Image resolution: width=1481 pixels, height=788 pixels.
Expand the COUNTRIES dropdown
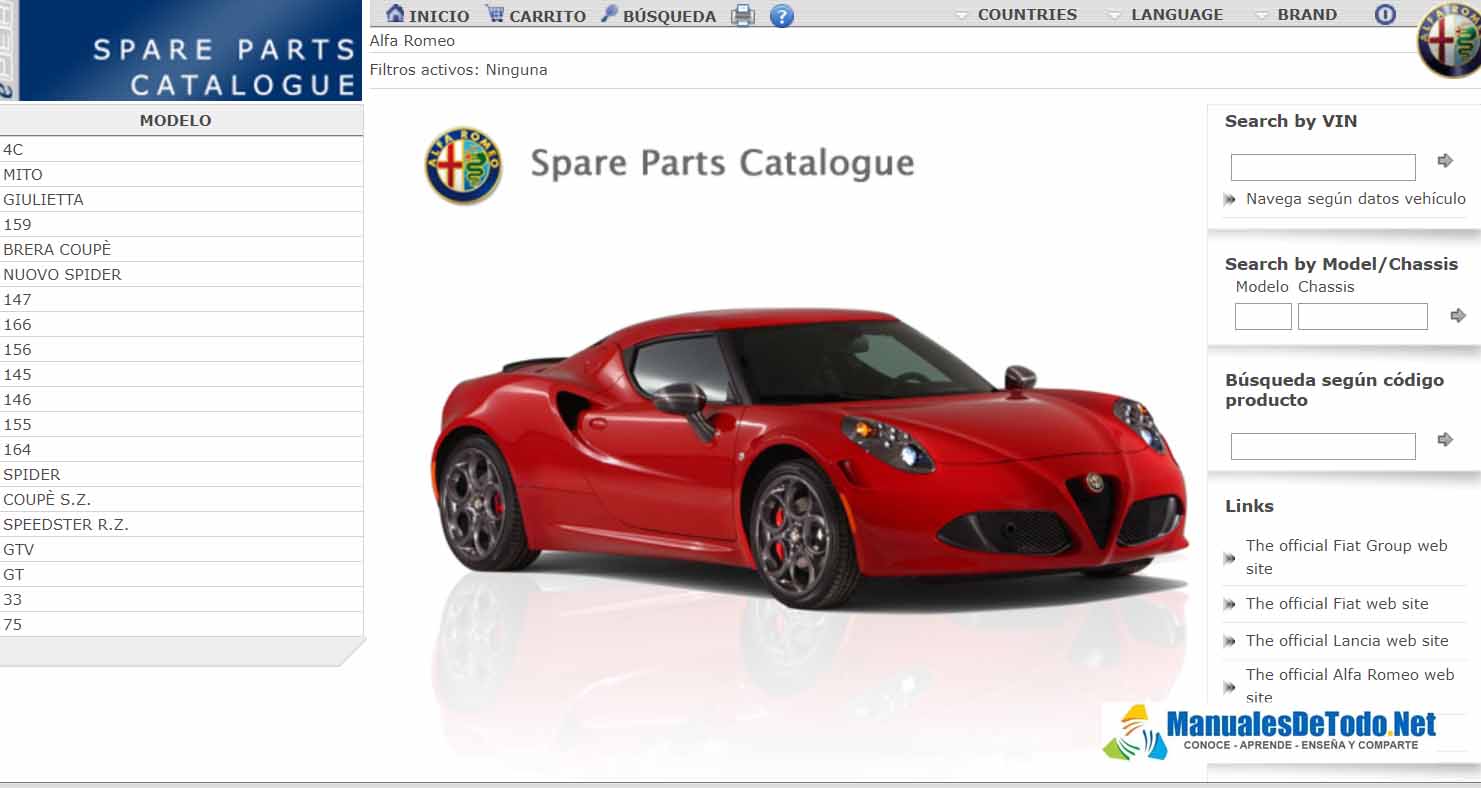coord(1016,15)
